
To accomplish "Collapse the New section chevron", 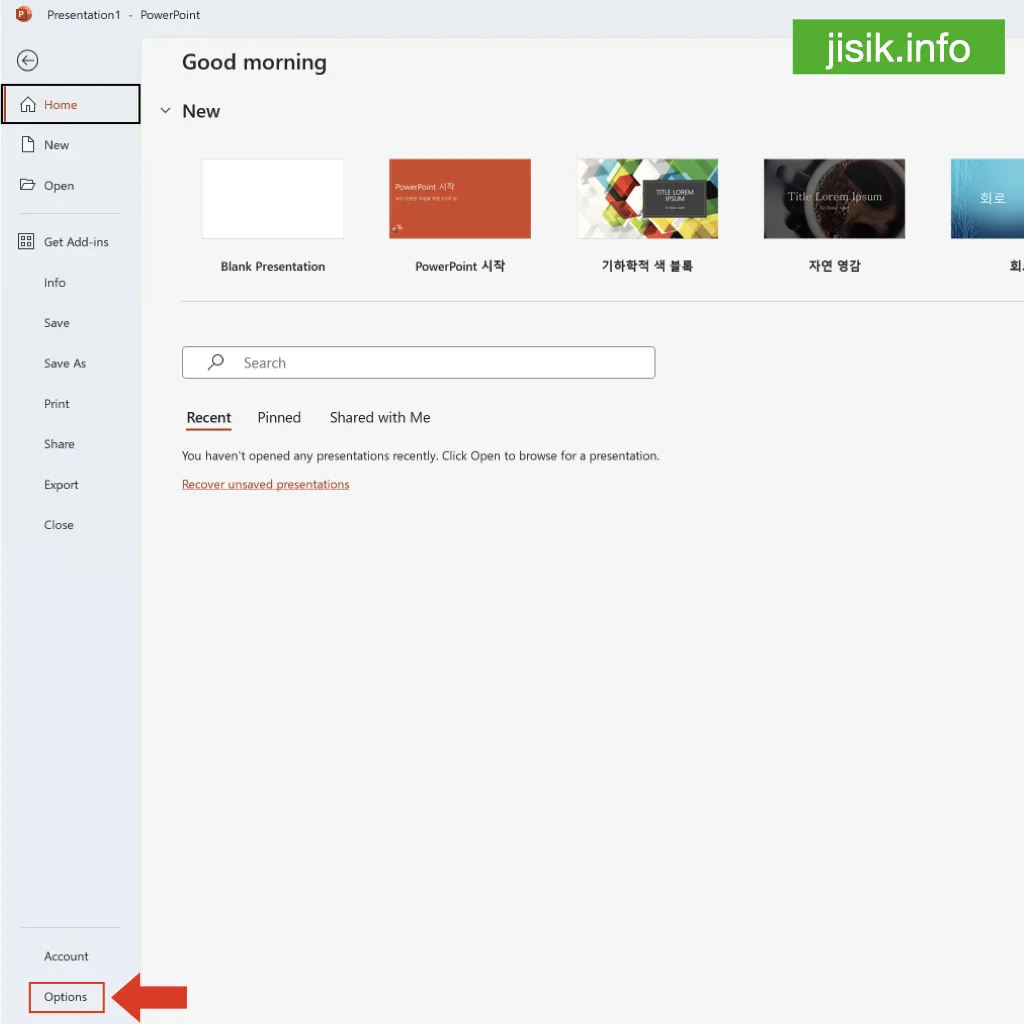I will pyautogui.click(x=165, y=111).
